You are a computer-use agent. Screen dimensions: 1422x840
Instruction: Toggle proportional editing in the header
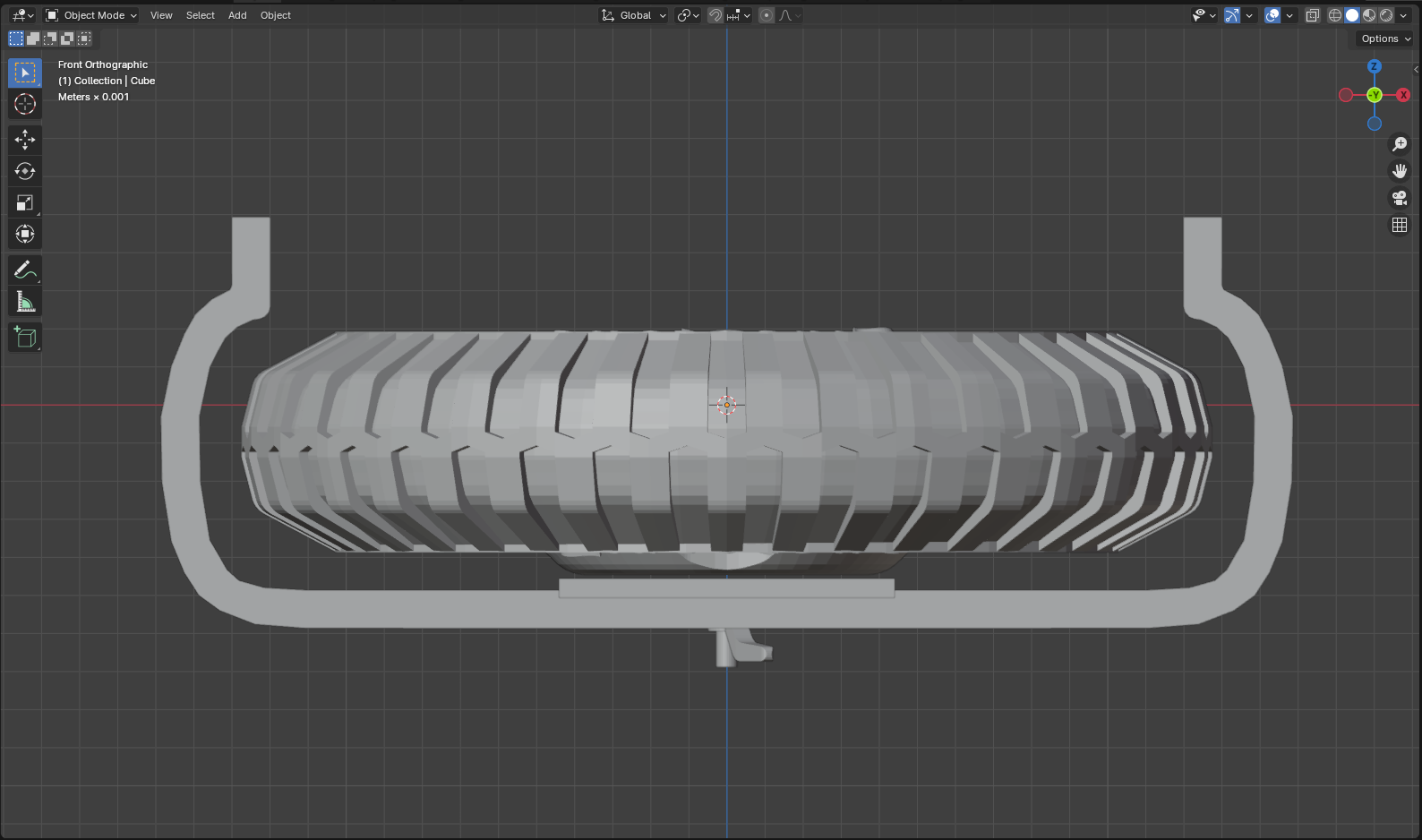click(767, 15)
